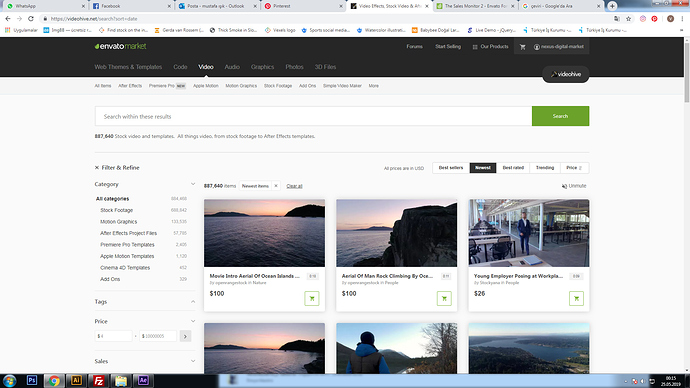Open Photoshop from the taskbar
This screenshot has width=690, height=388.
coord(32,381)
